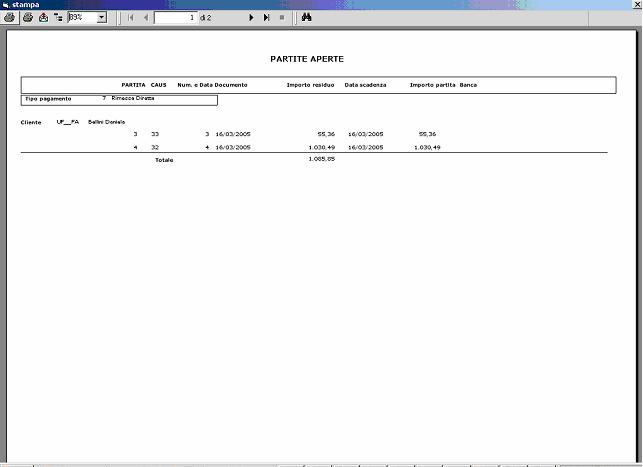Open the zoom percentage dropdown
Viewport: 643px width, 467px height.
pos(102,18)
